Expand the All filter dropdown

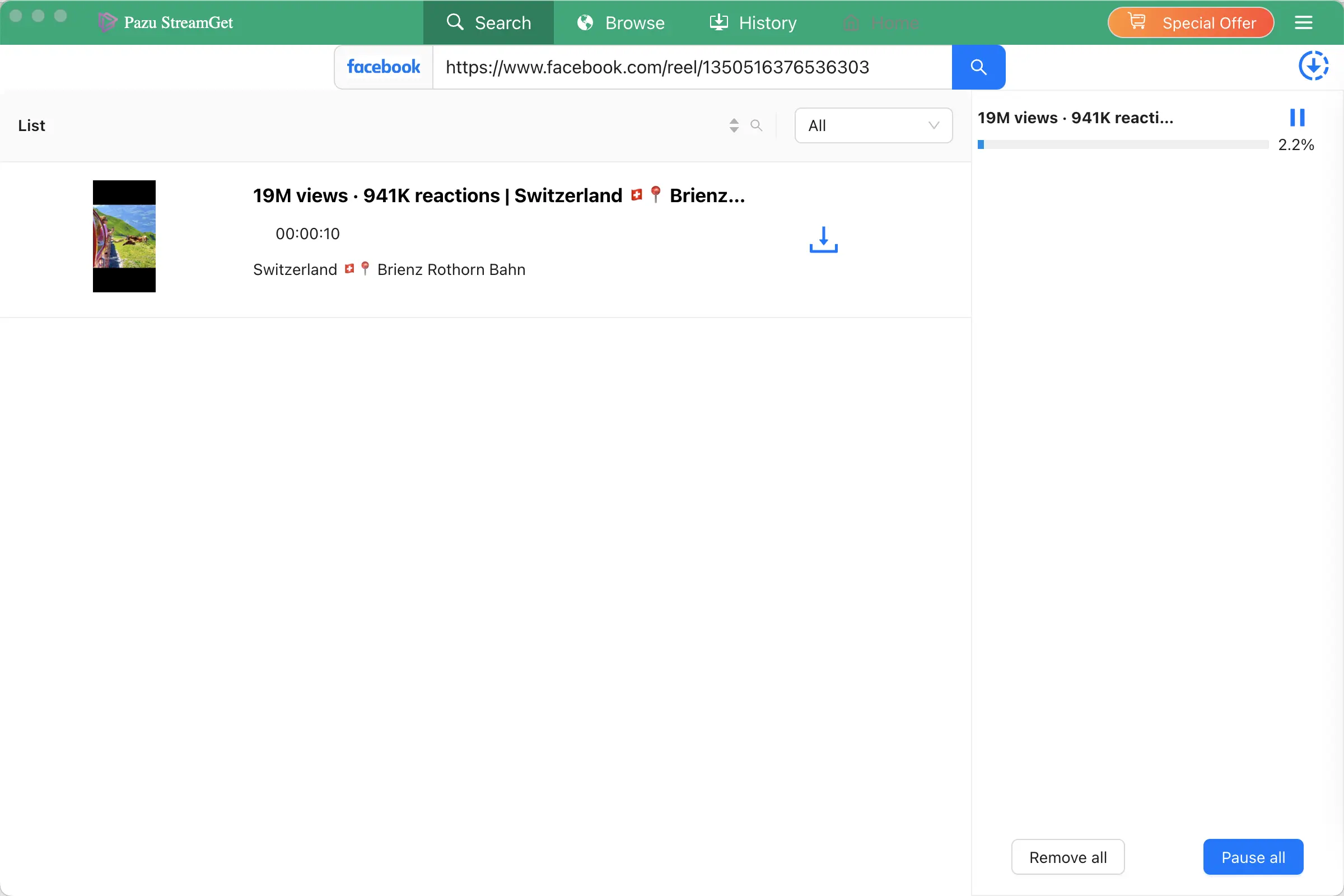coord(873,125)
